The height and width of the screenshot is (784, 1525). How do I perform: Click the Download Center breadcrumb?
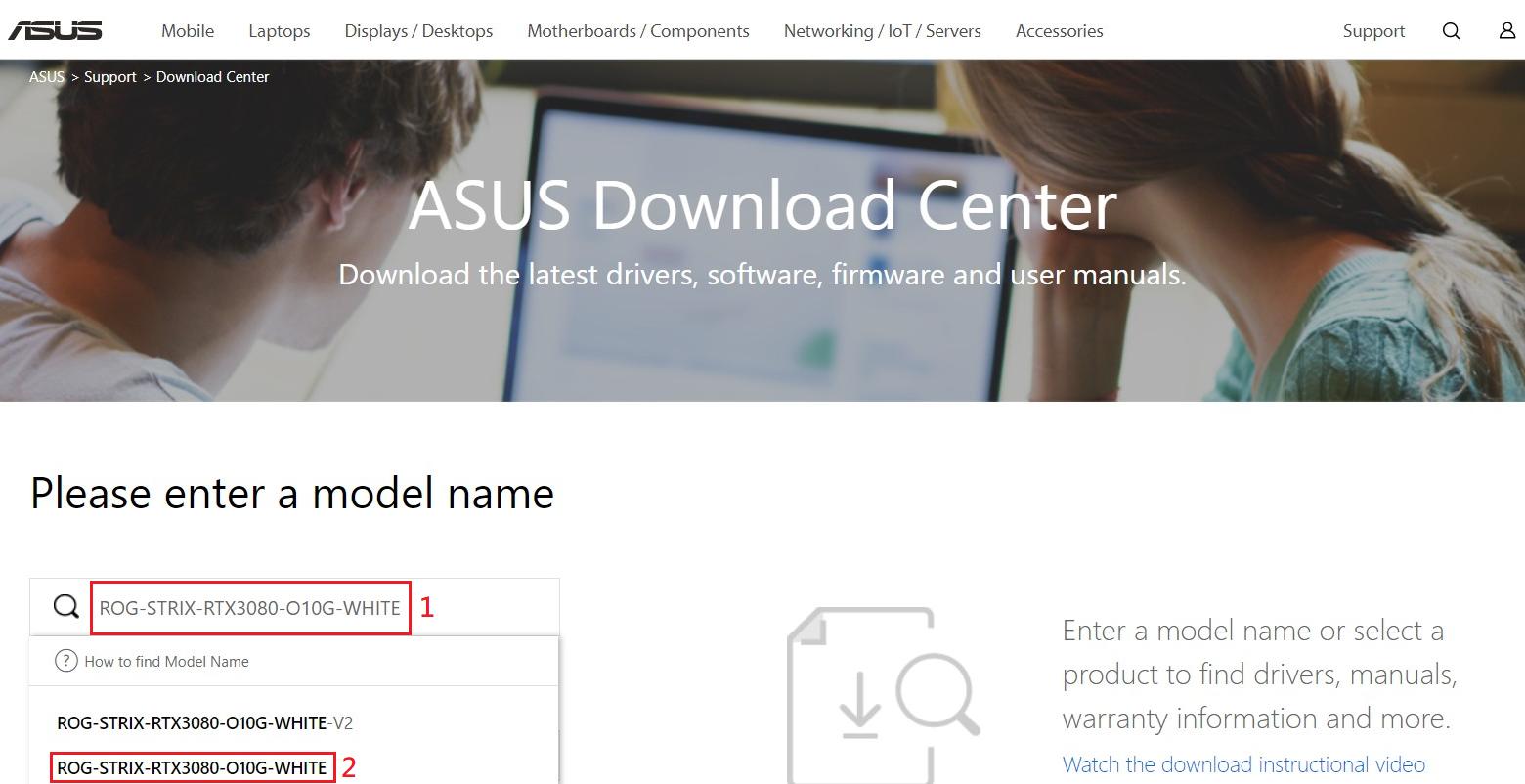[212, 77]
